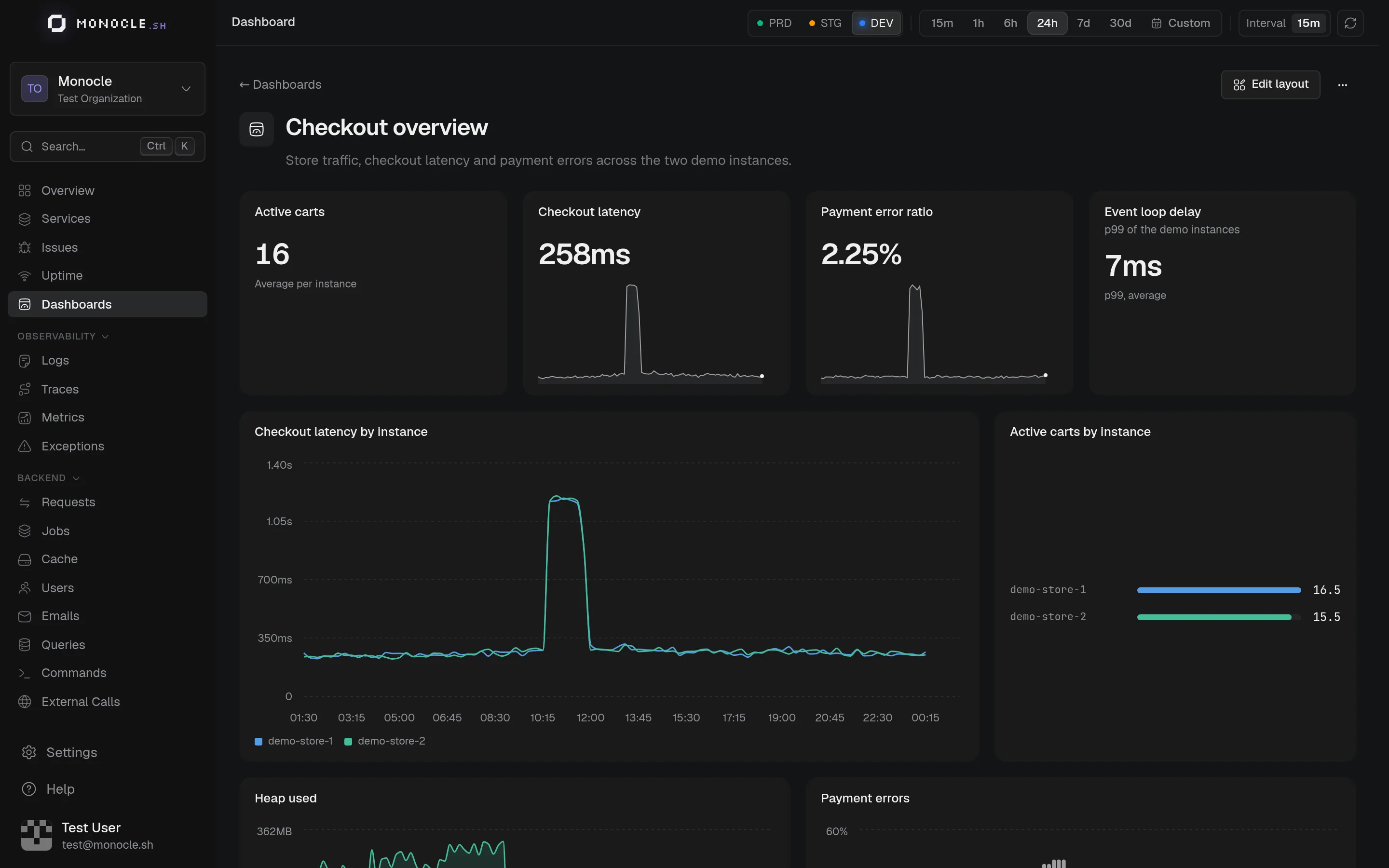Click the dashboard icon beside Checkout overview
This screenshot has width=1389, height=868.
(x=257, y=129)
